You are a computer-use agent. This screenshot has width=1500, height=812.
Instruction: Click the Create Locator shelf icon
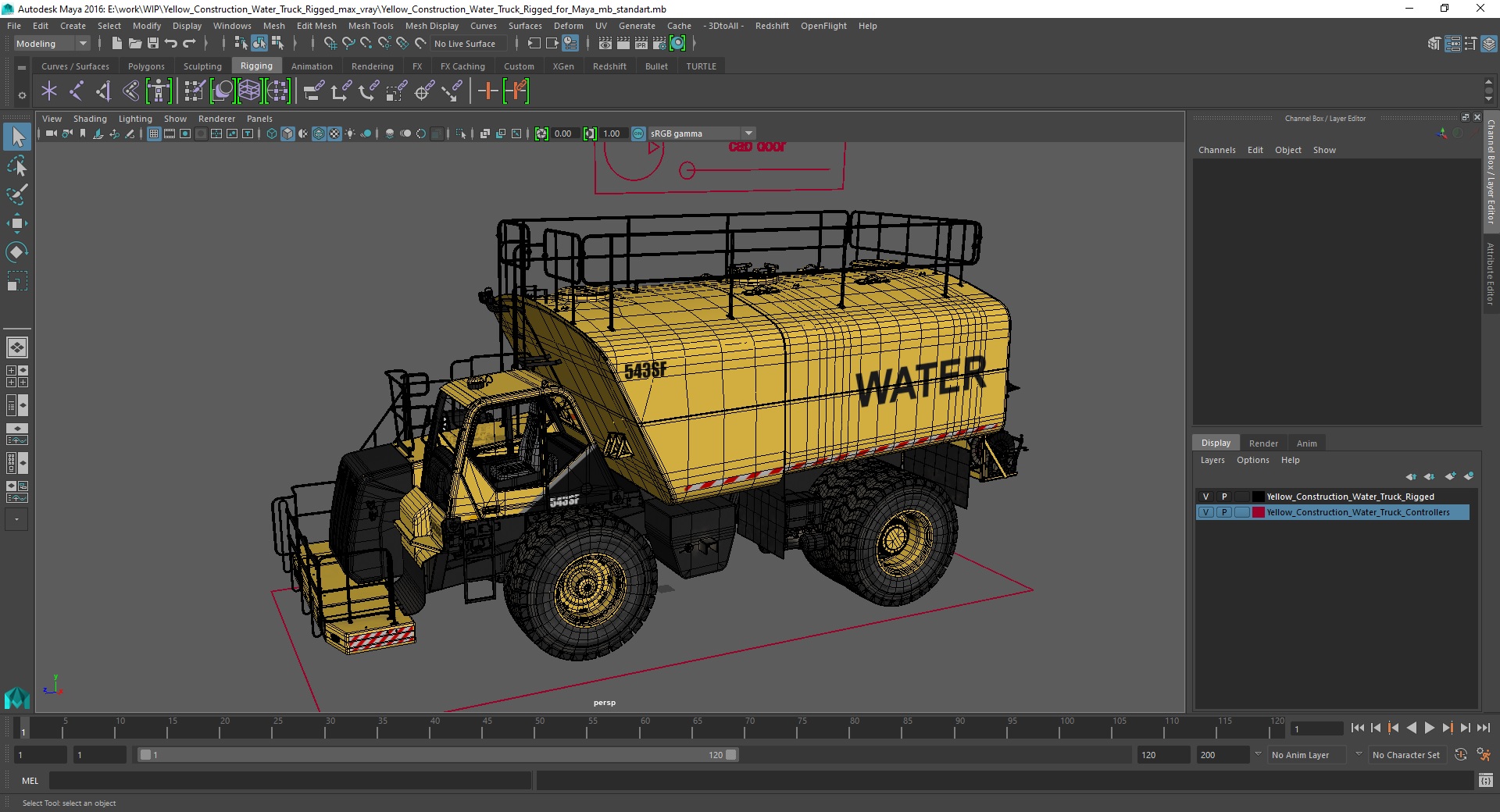point(49,91)
